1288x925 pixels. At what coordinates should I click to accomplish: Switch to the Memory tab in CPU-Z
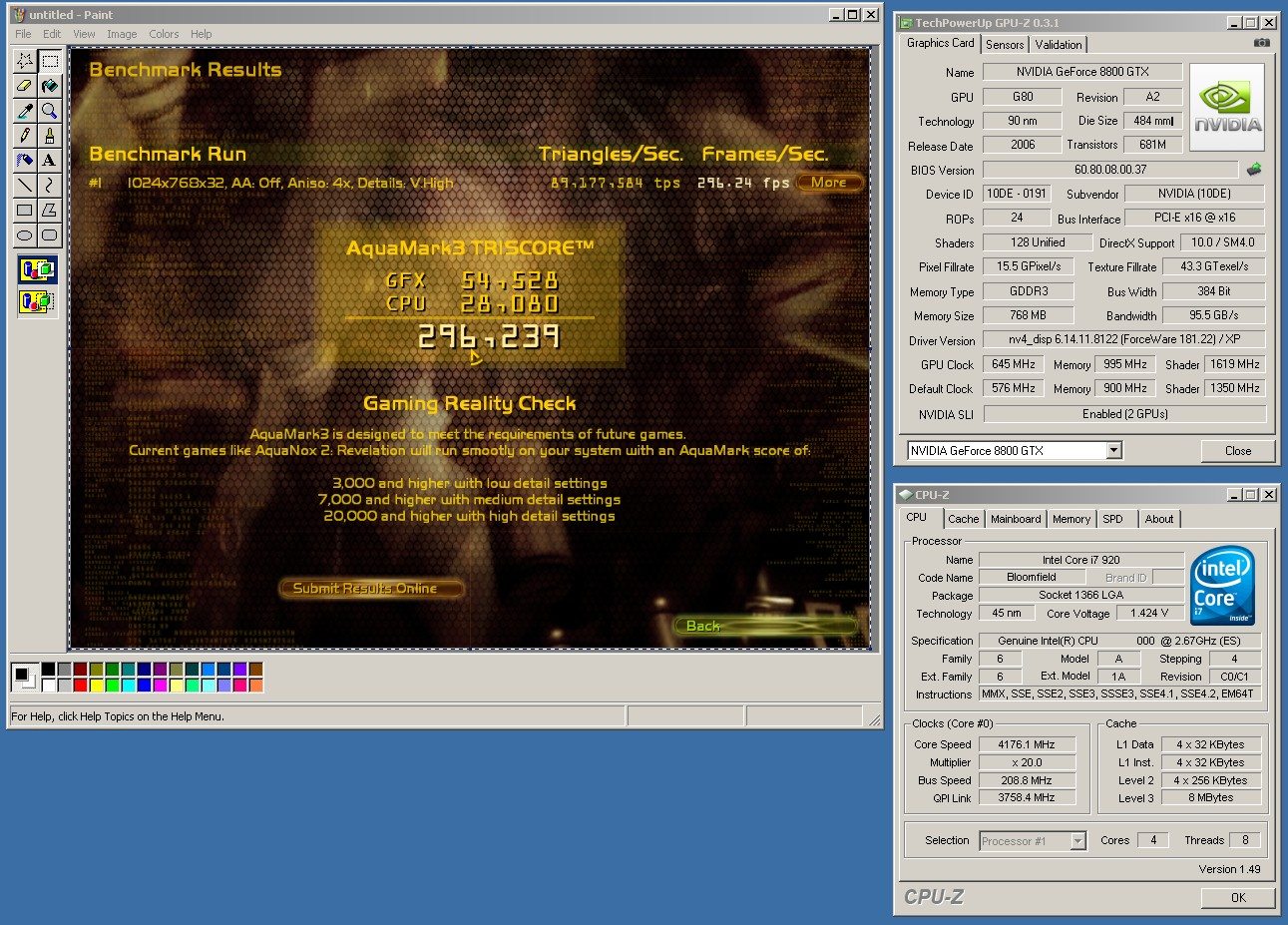coord(1072,519)
